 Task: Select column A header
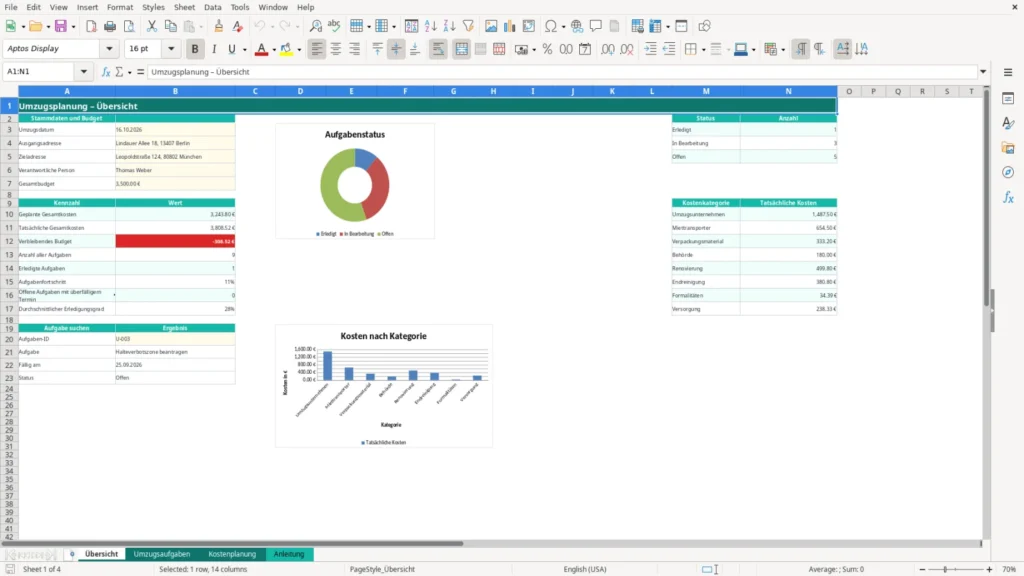click(x=67, y=91)
